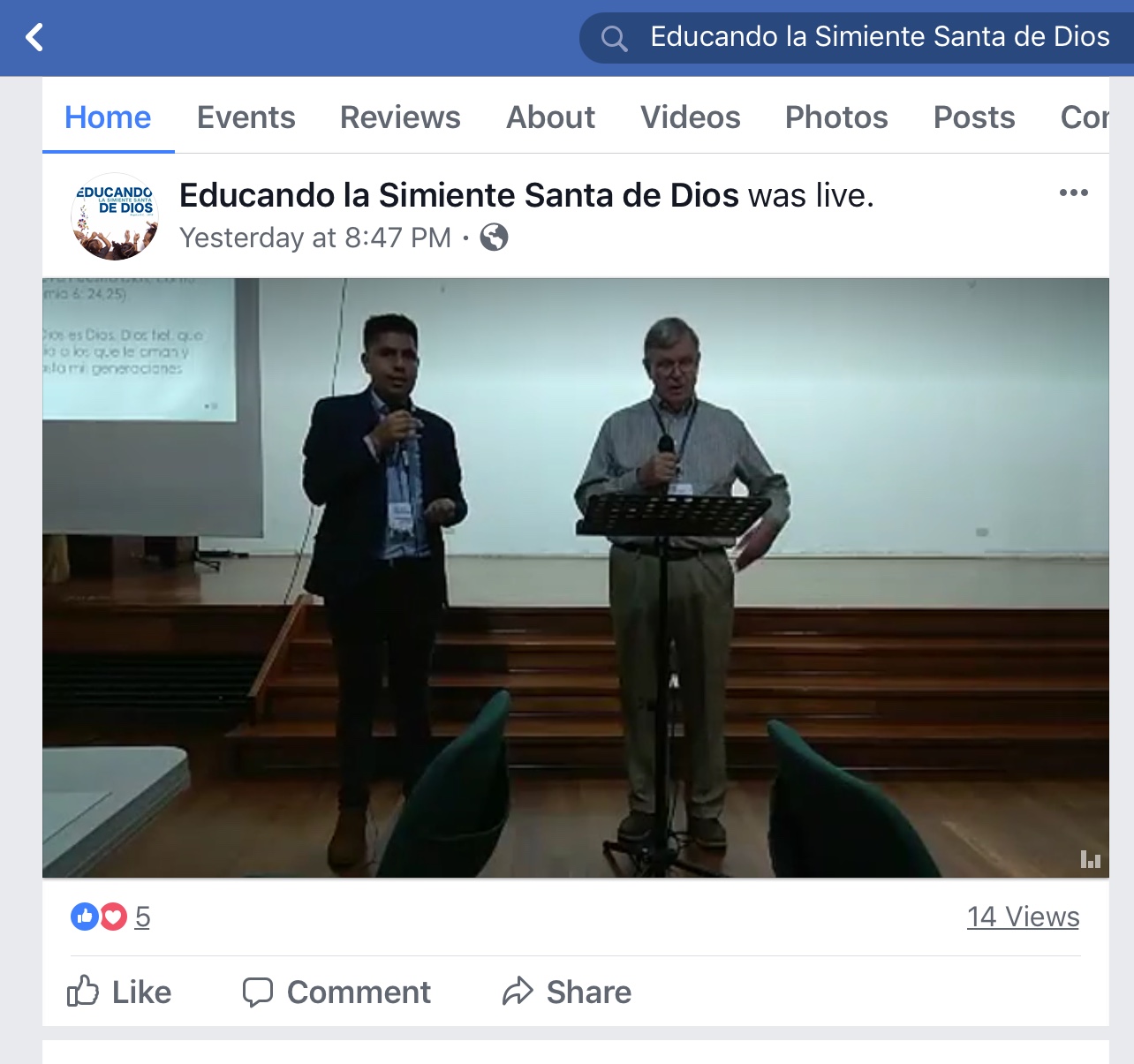Image resolution: width=1134 pixels, height=1064 pixels.
Task: Open the three-dot post options menu
Action: (1073, 192)
